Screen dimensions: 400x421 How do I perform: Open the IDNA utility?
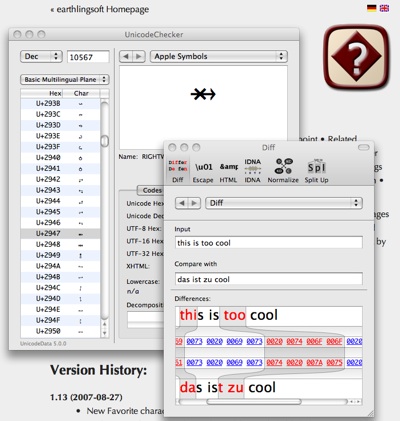pyautogui.click(x=252, y=170)
